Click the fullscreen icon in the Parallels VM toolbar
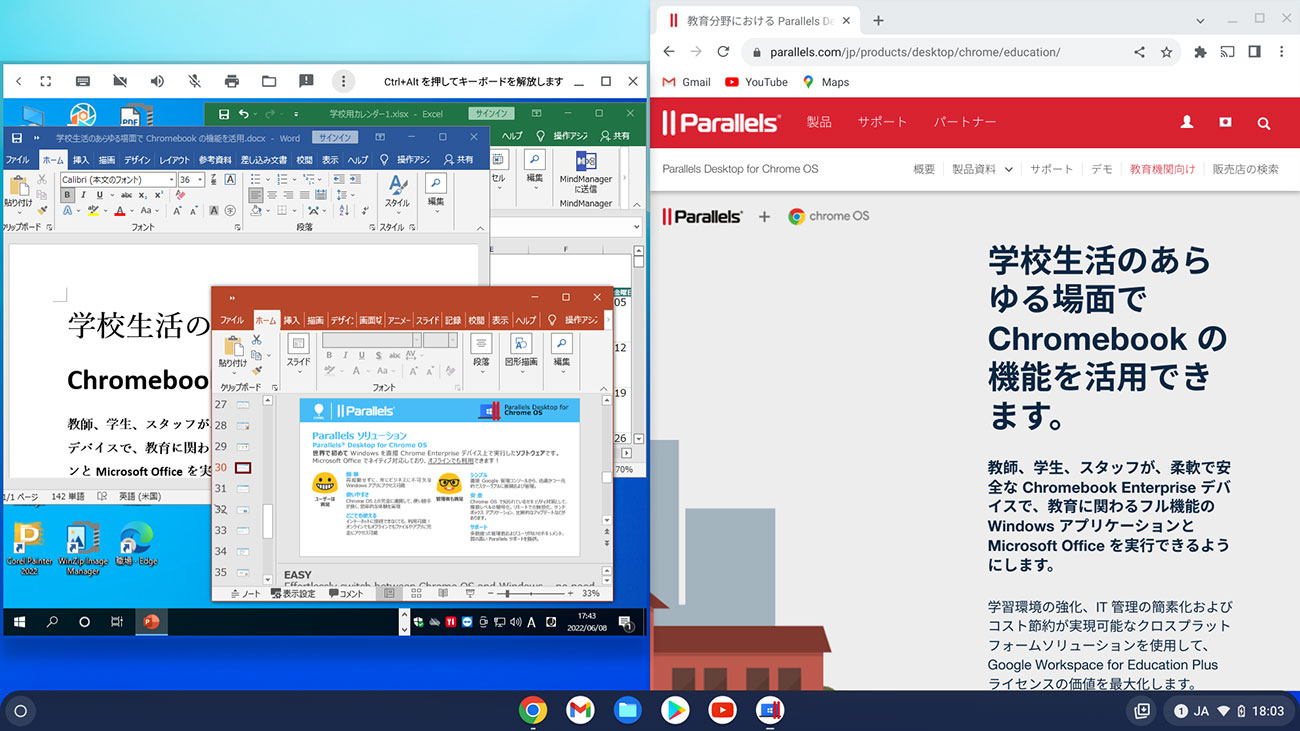This screenshot has height=731, width=1300. 46,81
